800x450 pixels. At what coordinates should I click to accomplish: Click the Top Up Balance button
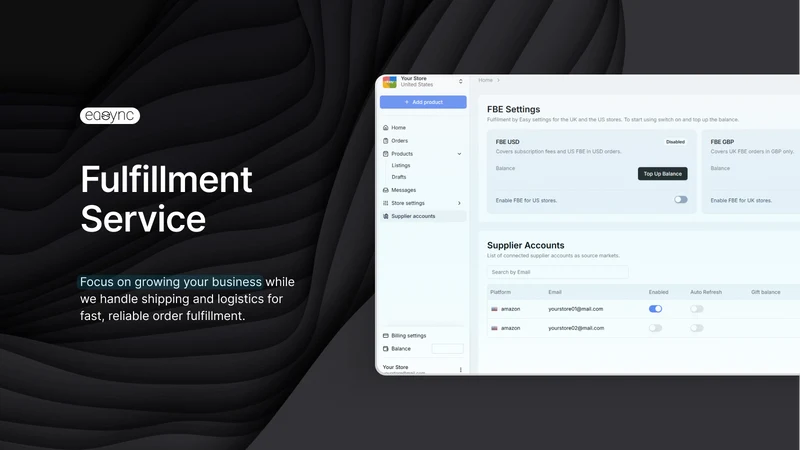pyautogui.click(x=663, y=174)
